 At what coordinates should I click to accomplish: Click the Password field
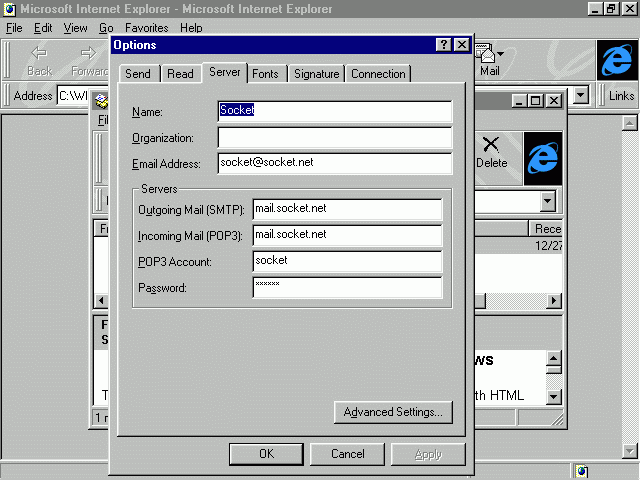click(x=347, y=288)
